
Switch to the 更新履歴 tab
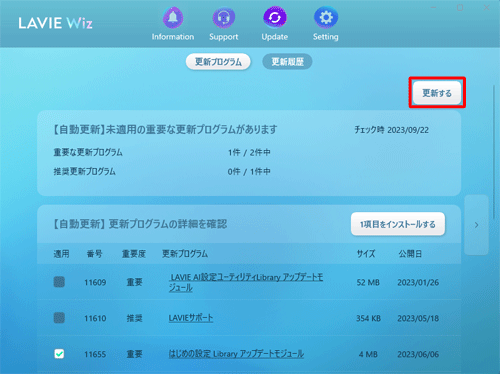click(287, 62)
